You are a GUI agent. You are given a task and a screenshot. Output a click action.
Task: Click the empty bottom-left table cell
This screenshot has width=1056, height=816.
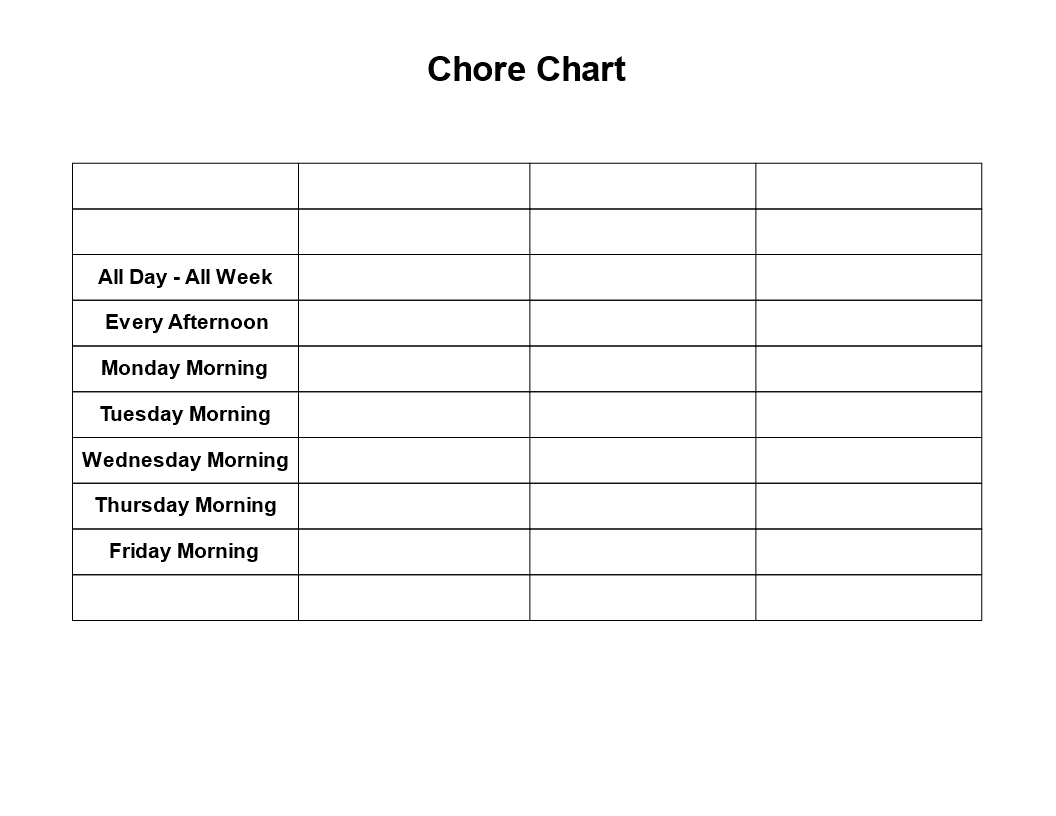tap(185, 598)
